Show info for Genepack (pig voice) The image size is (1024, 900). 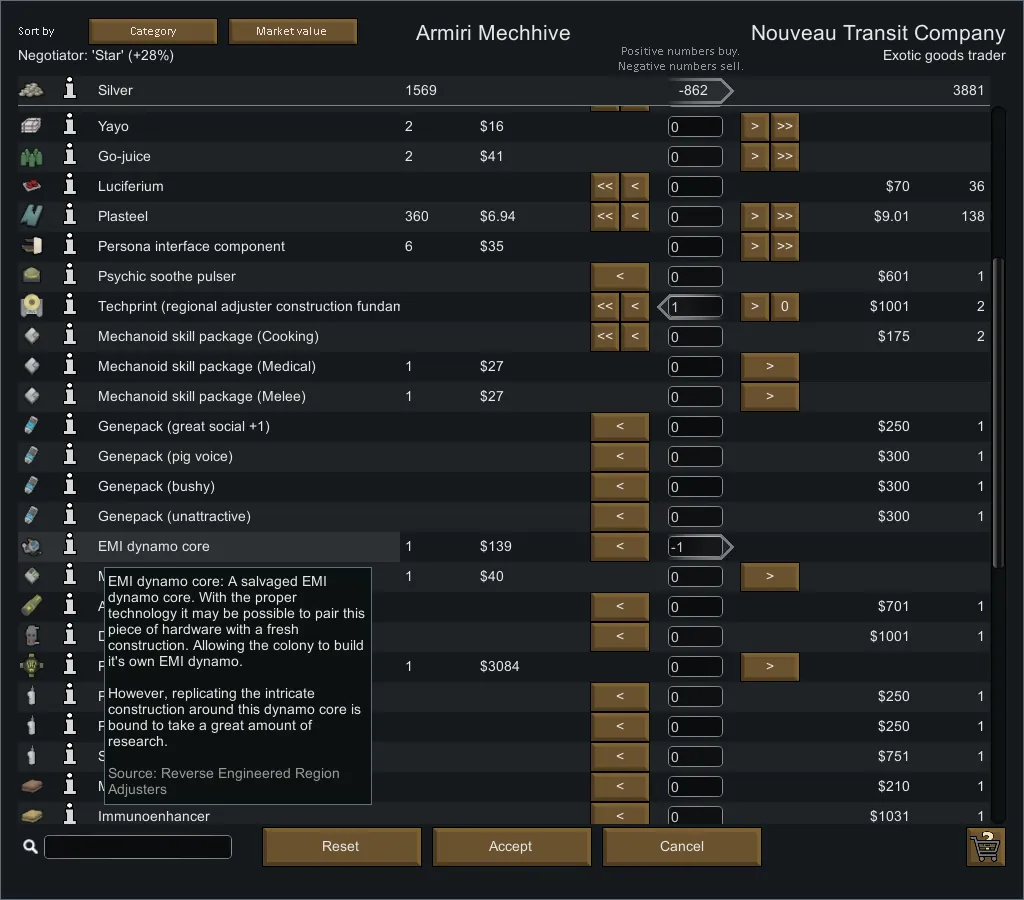tap(70, 456)
